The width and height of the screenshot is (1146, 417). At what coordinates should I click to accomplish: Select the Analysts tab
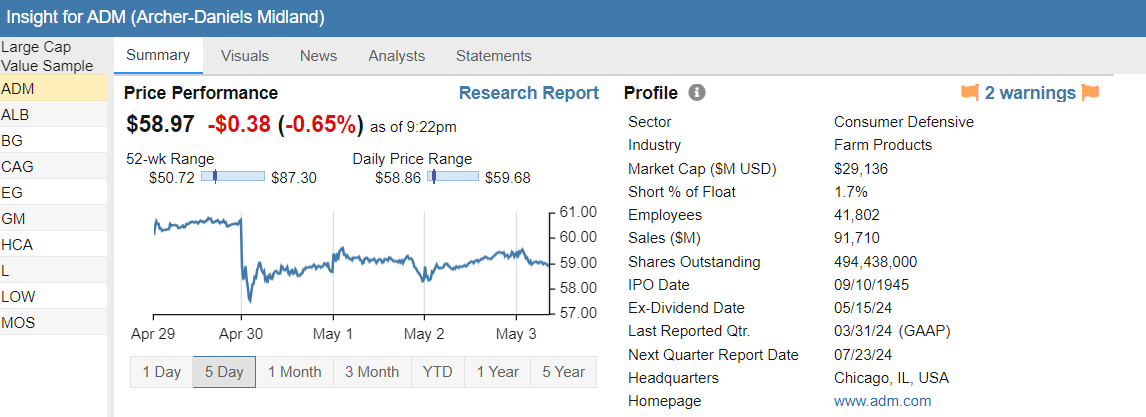coord(396,56)
